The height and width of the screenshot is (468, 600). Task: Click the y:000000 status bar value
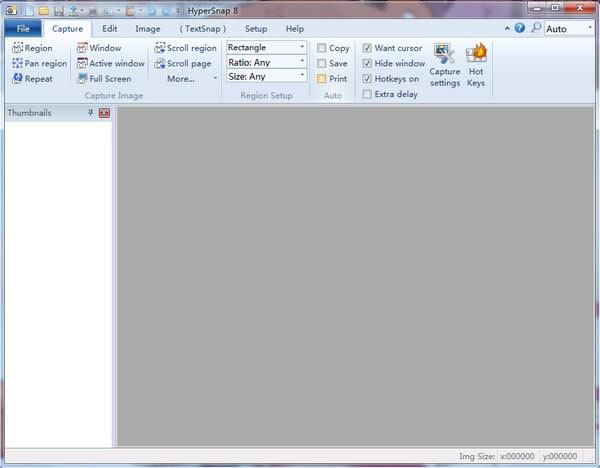pos(559,456)
